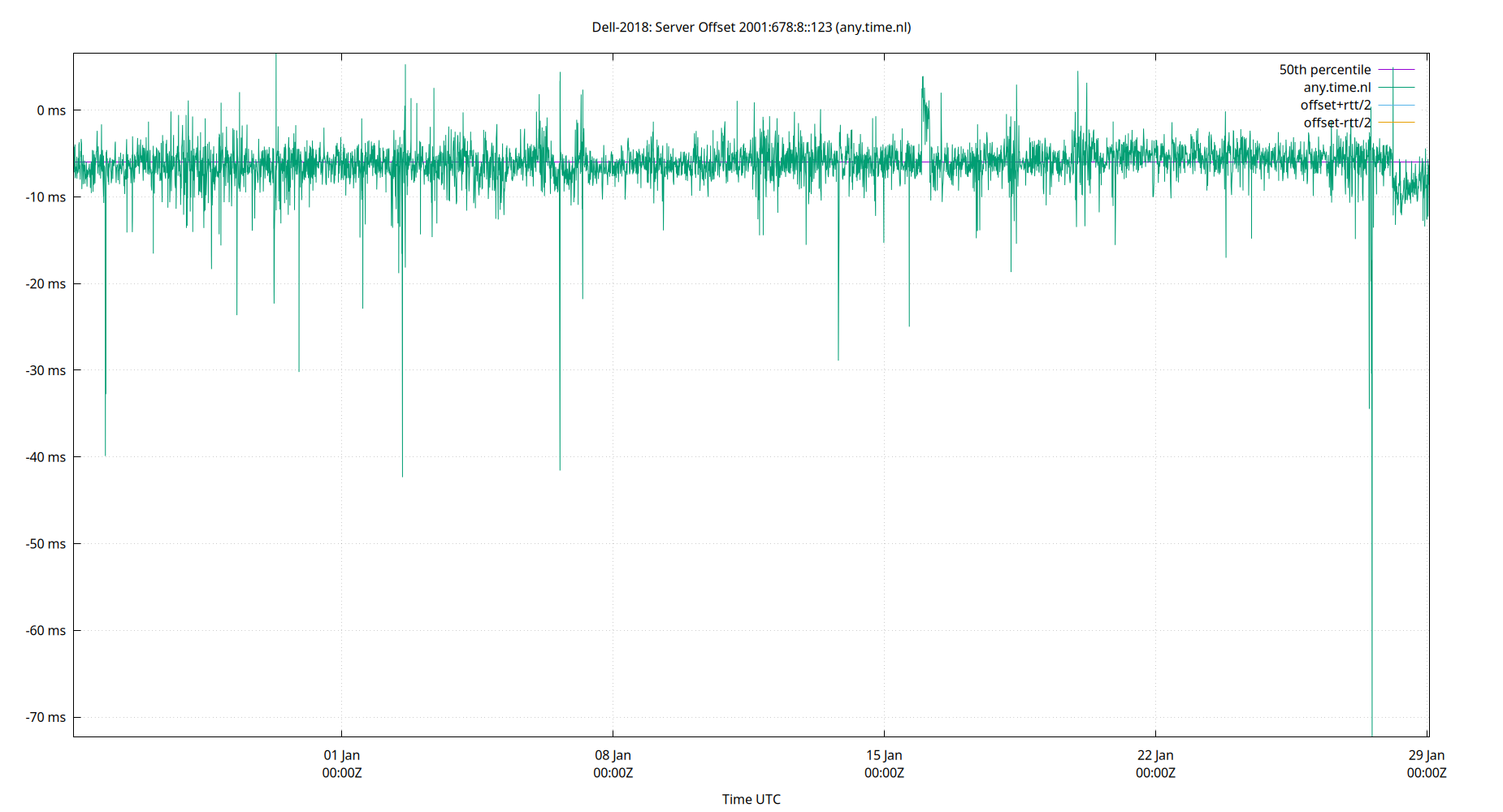This screenshot has width=1503, height=812.
Task: Click the chart title Dell-2018 Server Offset
Action: click(751, 27)
